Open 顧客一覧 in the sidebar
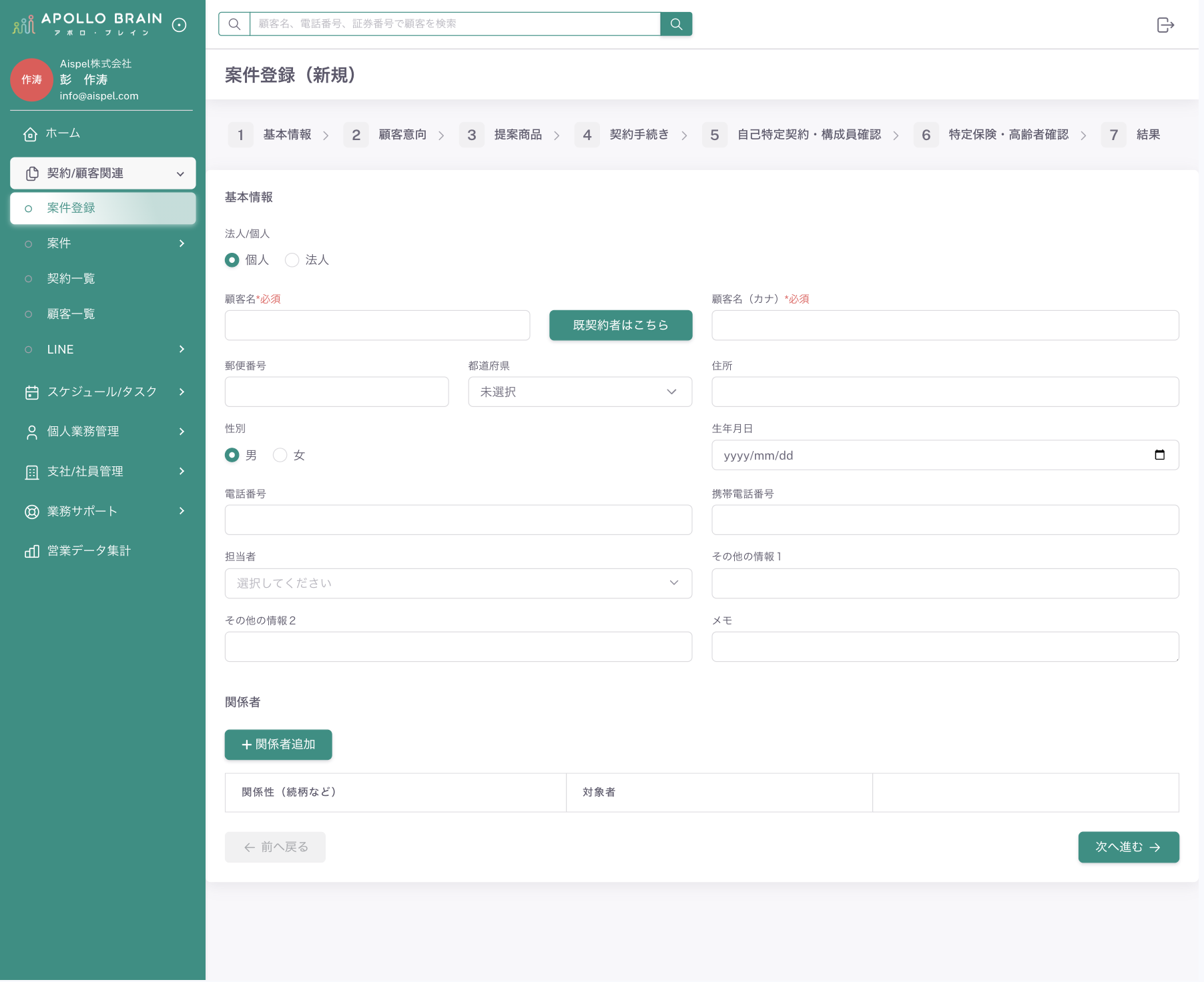Viewport: 1204px width, 982px height. tap(103, 314)
